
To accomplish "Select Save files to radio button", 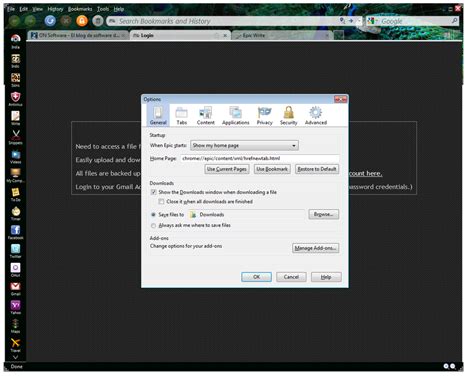I will pos(153,215).
